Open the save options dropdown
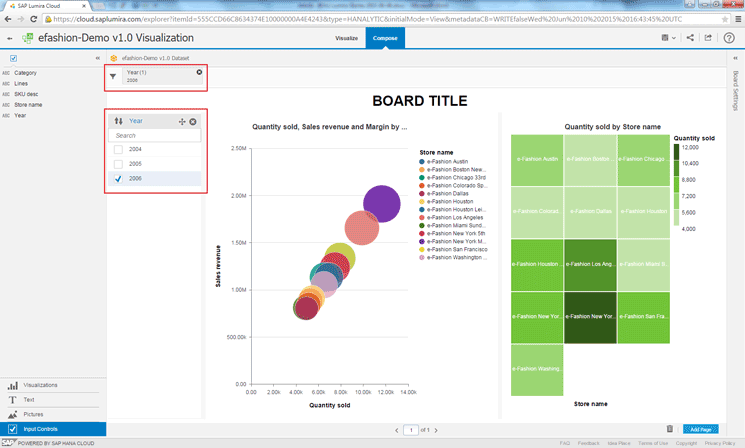The image size is (745, 448). 668,38
